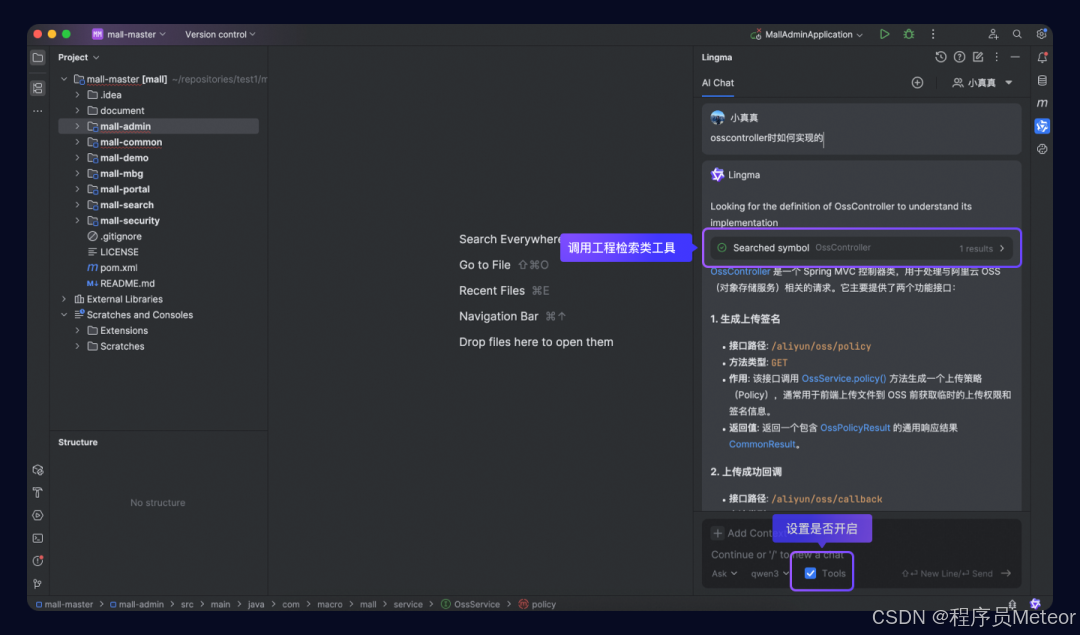Start a new AI chat with plus icon
The image size is (1080, 635).
pos(917,83)
